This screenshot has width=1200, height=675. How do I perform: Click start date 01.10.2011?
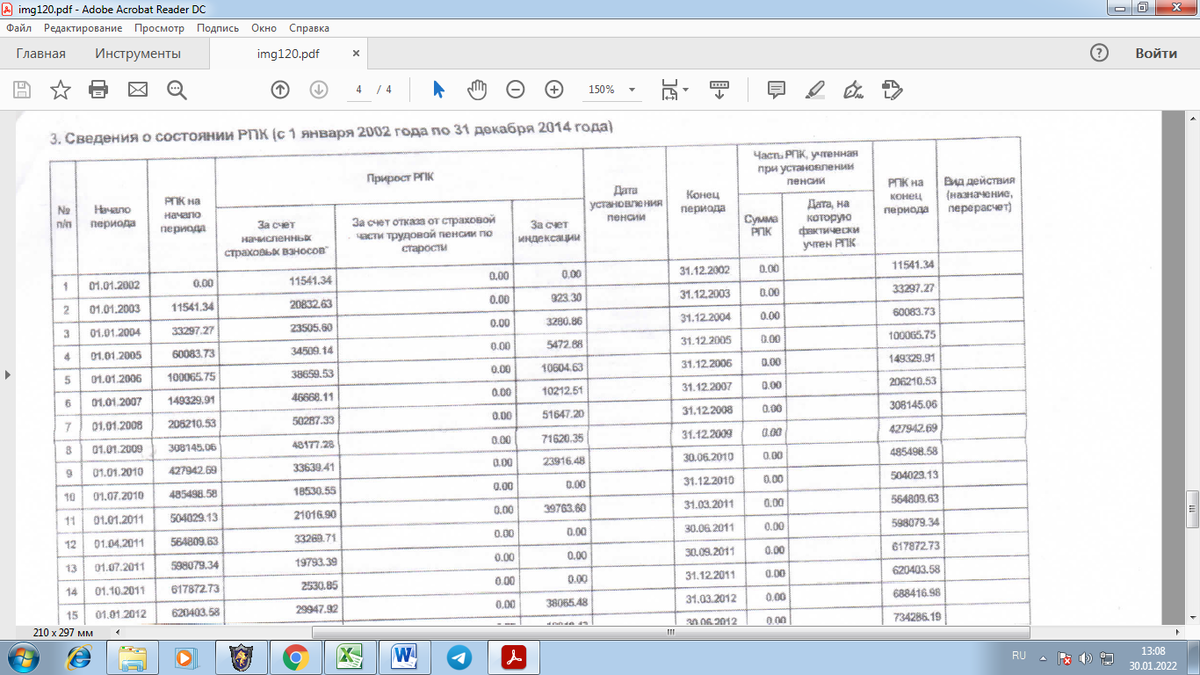119,589
